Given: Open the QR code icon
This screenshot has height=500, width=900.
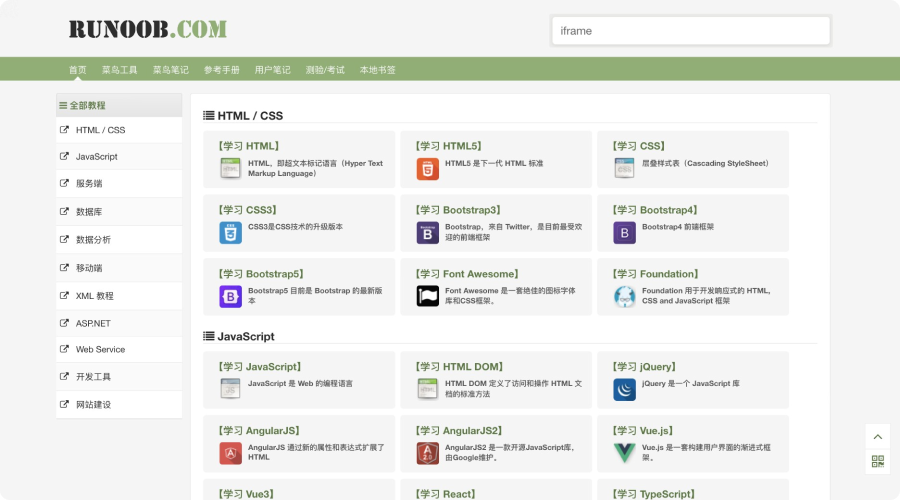Looking at the screenshot, I should pos(877,461).
